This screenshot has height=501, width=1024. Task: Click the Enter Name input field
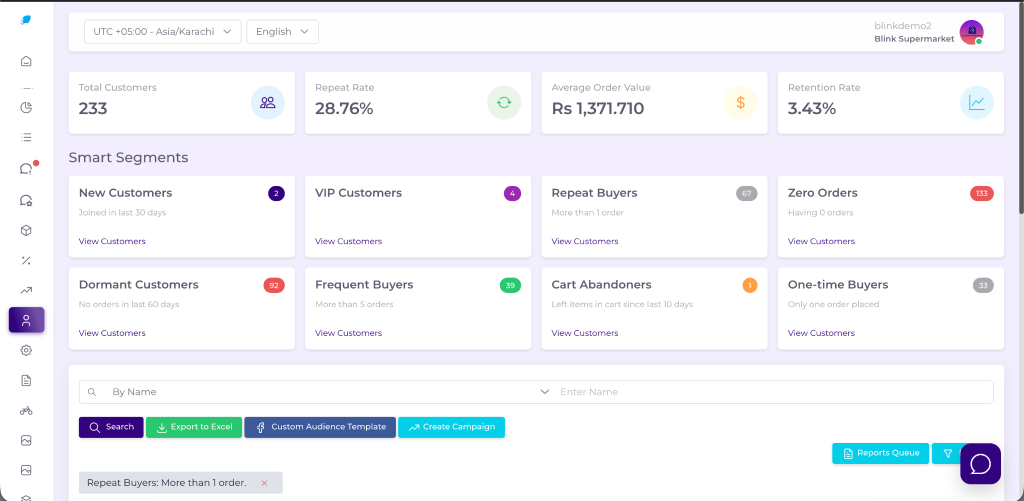coord(770,392)
